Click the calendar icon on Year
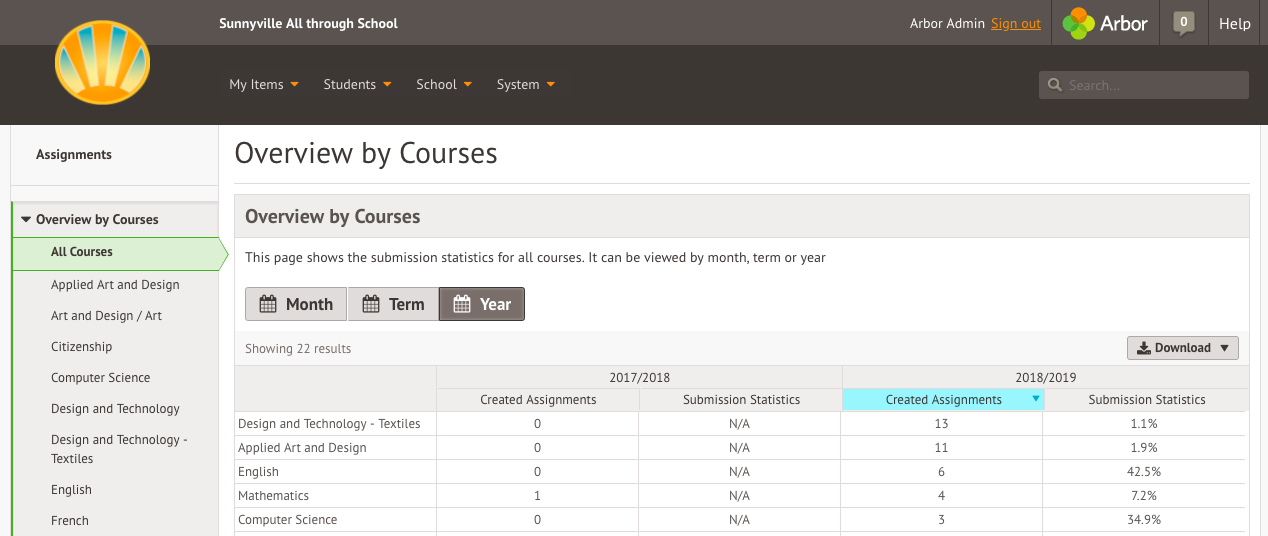Viewport: 1268px width, 536px height. (462, 305)
